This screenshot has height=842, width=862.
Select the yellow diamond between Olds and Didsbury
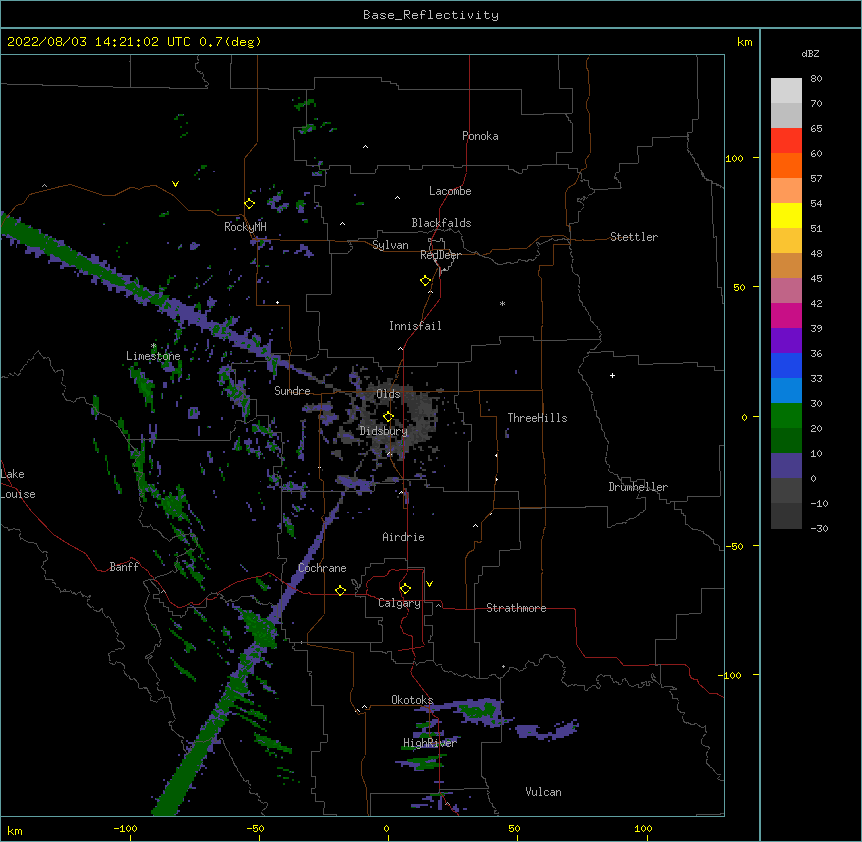[389, 416]
